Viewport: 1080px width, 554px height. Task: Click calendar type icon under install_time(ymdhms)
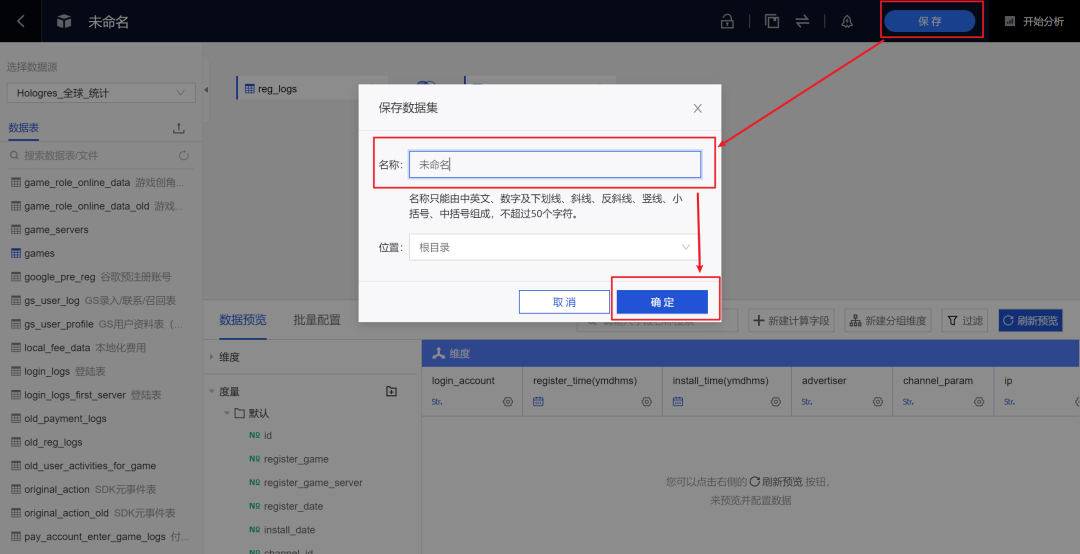pos(678,402)
